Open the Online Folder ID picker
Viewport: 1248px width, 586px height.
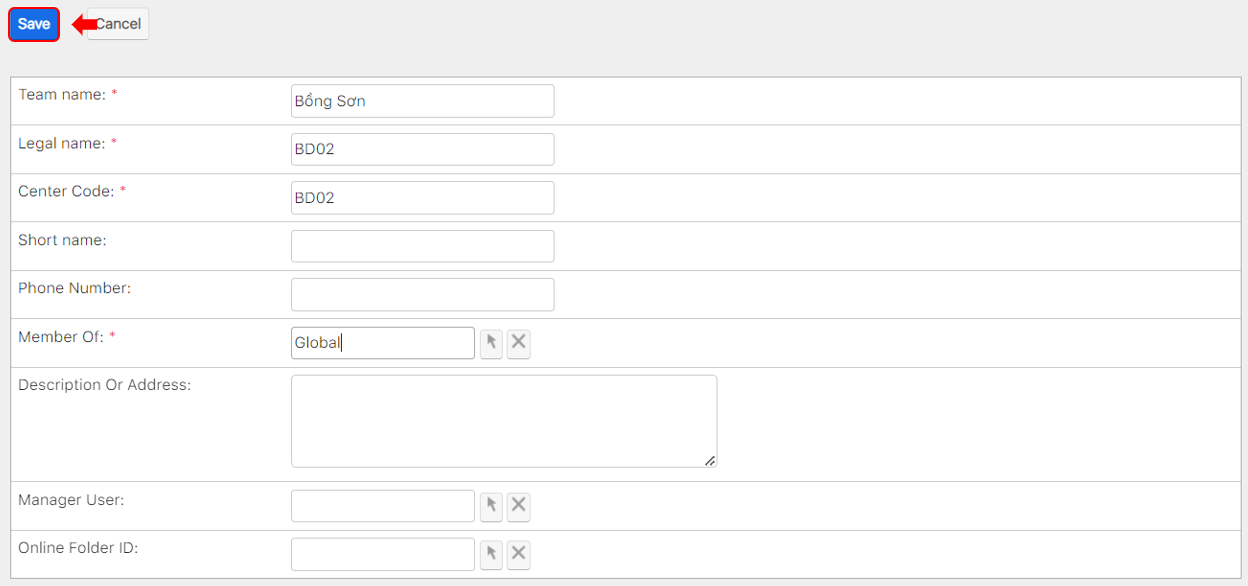[491, 554]
